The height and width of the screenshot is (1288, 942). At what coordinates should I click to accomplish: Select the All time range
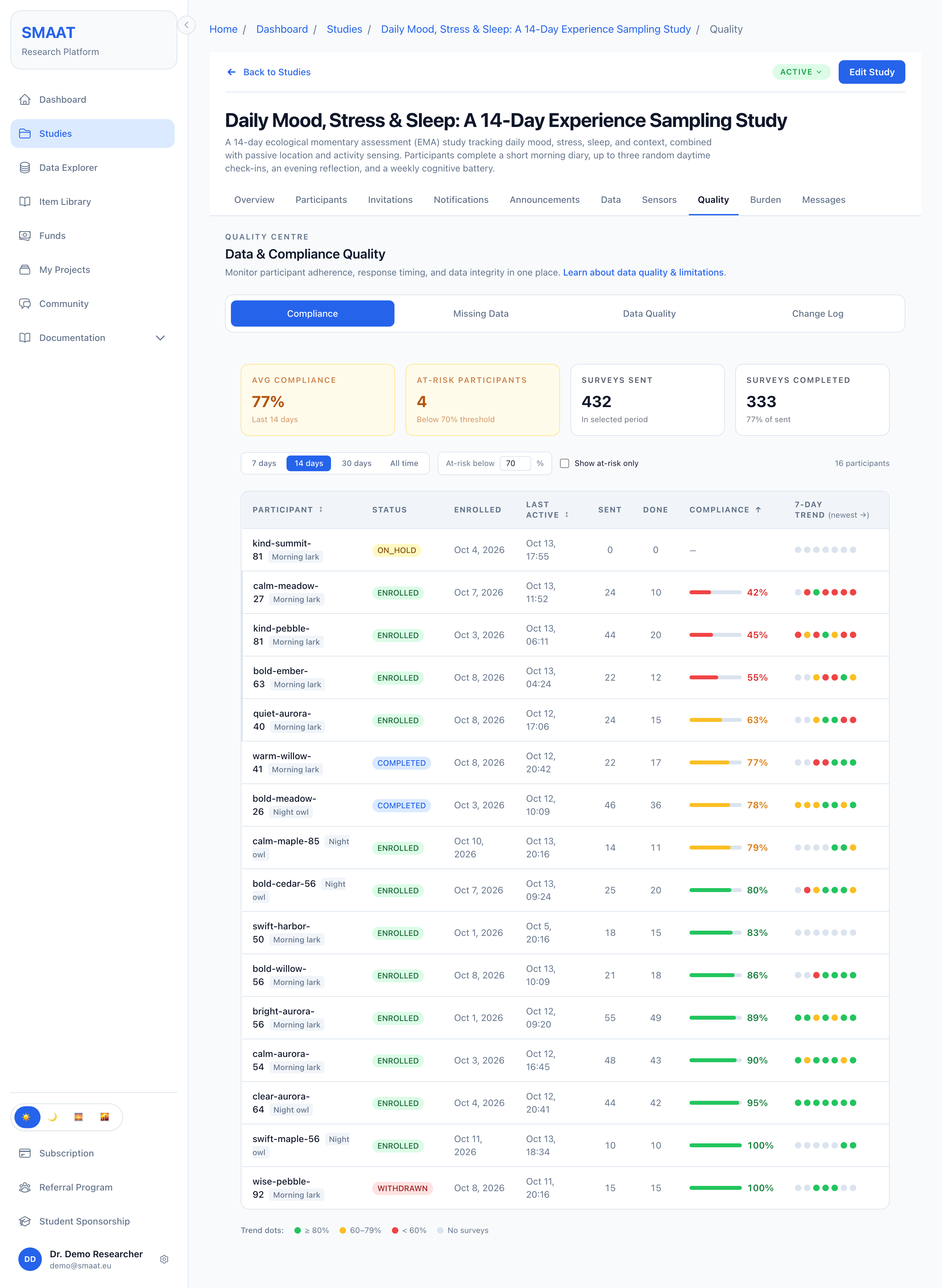(404, 463)
